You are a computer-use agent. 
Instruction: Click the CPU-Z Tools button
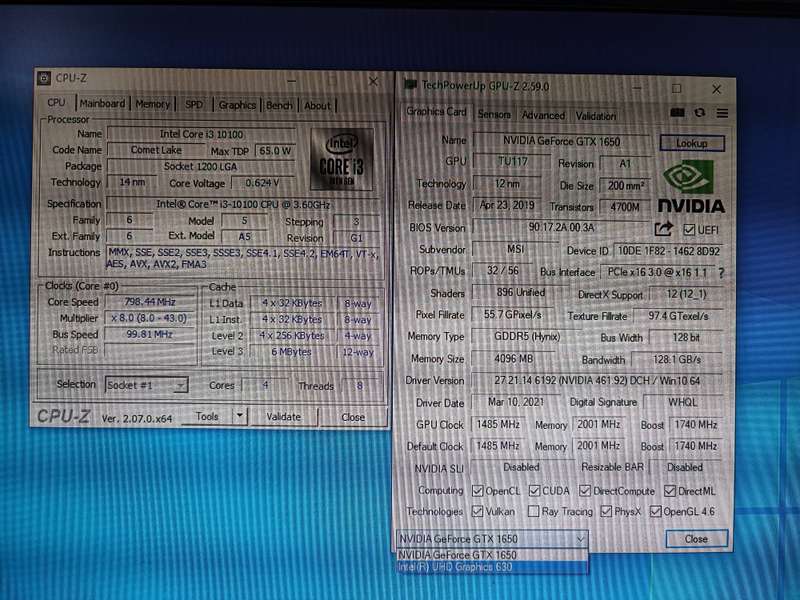tap(208, 416)
